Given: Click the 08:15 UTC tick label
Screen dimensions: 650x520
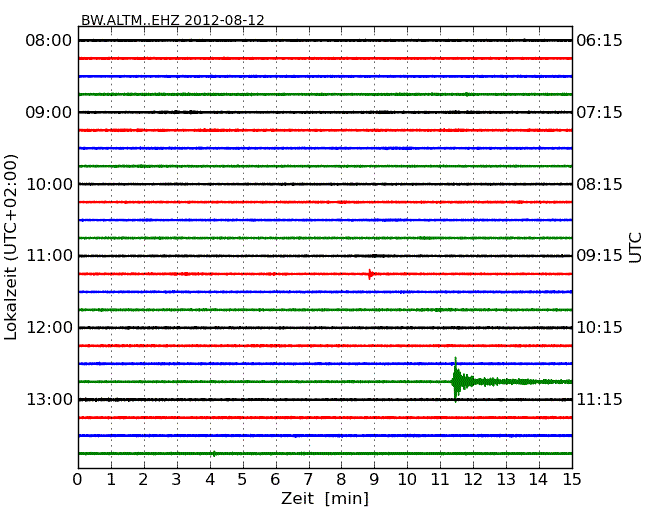Looking at the screenshot, I should click(x=599, y=184).
